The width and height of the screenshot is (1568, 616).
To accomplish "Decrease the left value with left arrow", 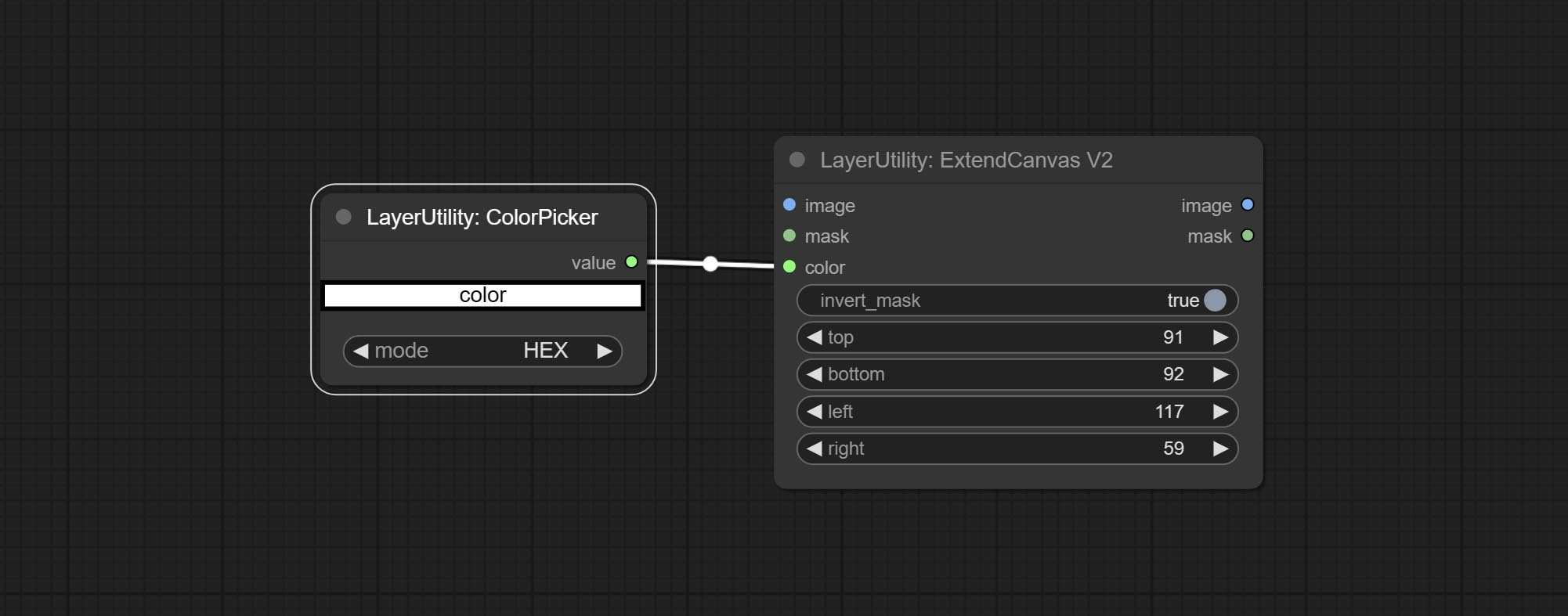I will [x=815, y=412].
